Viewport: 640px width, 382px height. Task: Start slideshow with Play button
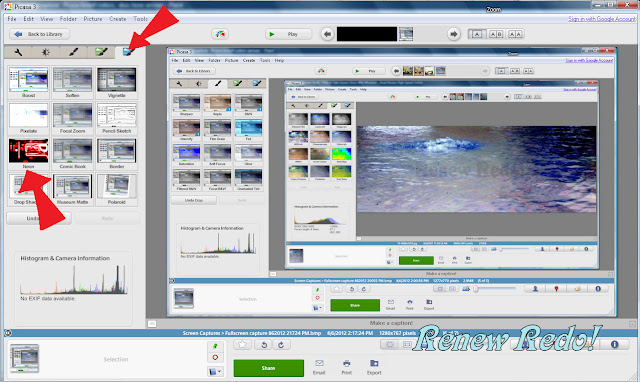288,34
